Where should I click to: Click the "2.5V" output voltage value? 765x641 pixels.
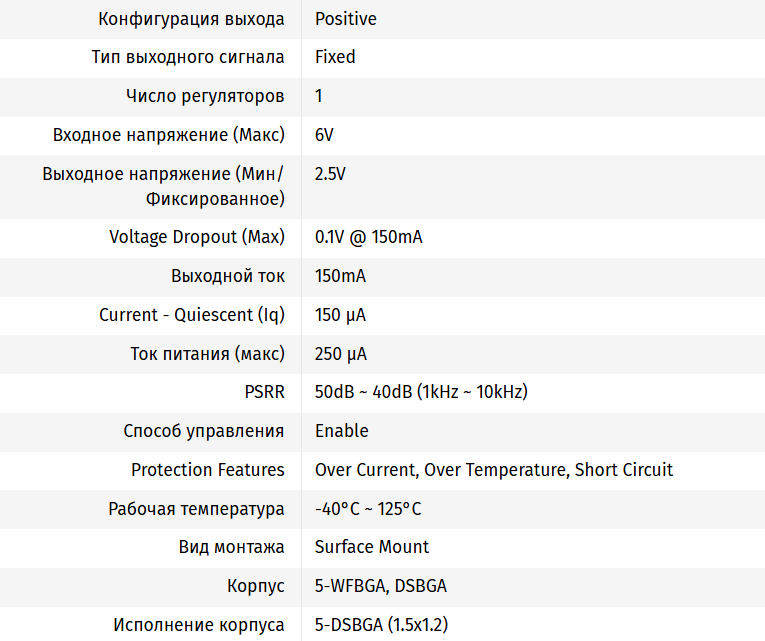pos(330,174)
